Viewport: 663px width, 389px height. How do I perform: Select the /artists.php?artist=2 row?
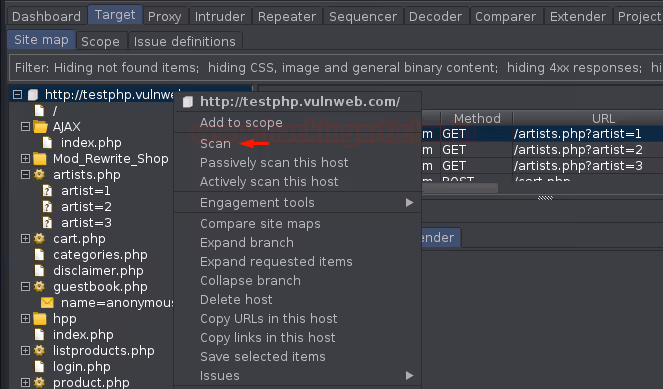point(542,150)
